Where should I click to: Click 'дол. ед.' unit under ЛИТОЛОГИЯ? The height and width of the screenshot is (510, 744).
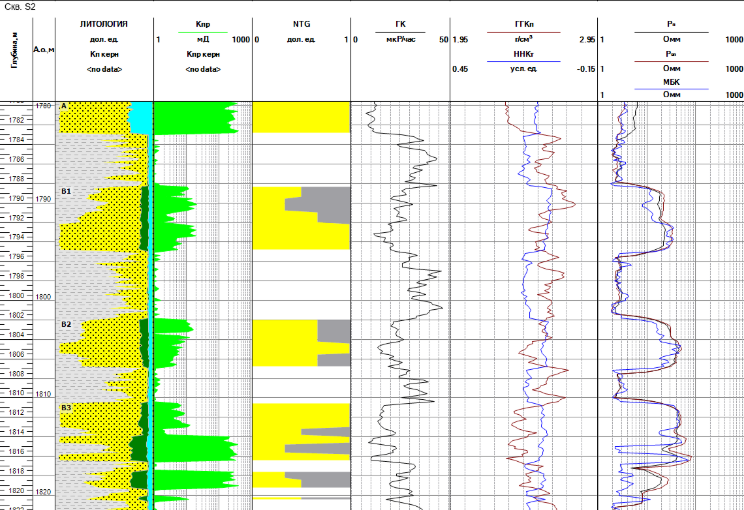click(103, 39)
